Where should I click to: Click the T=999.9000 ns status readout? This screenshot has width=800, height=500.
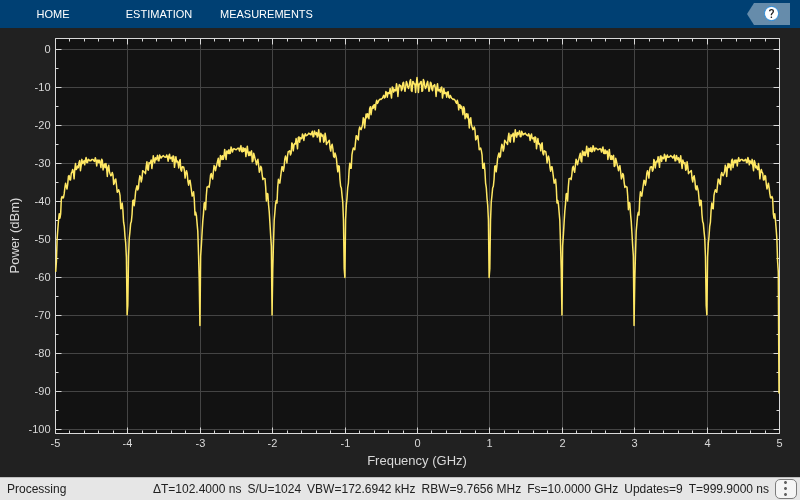point(729,489)
